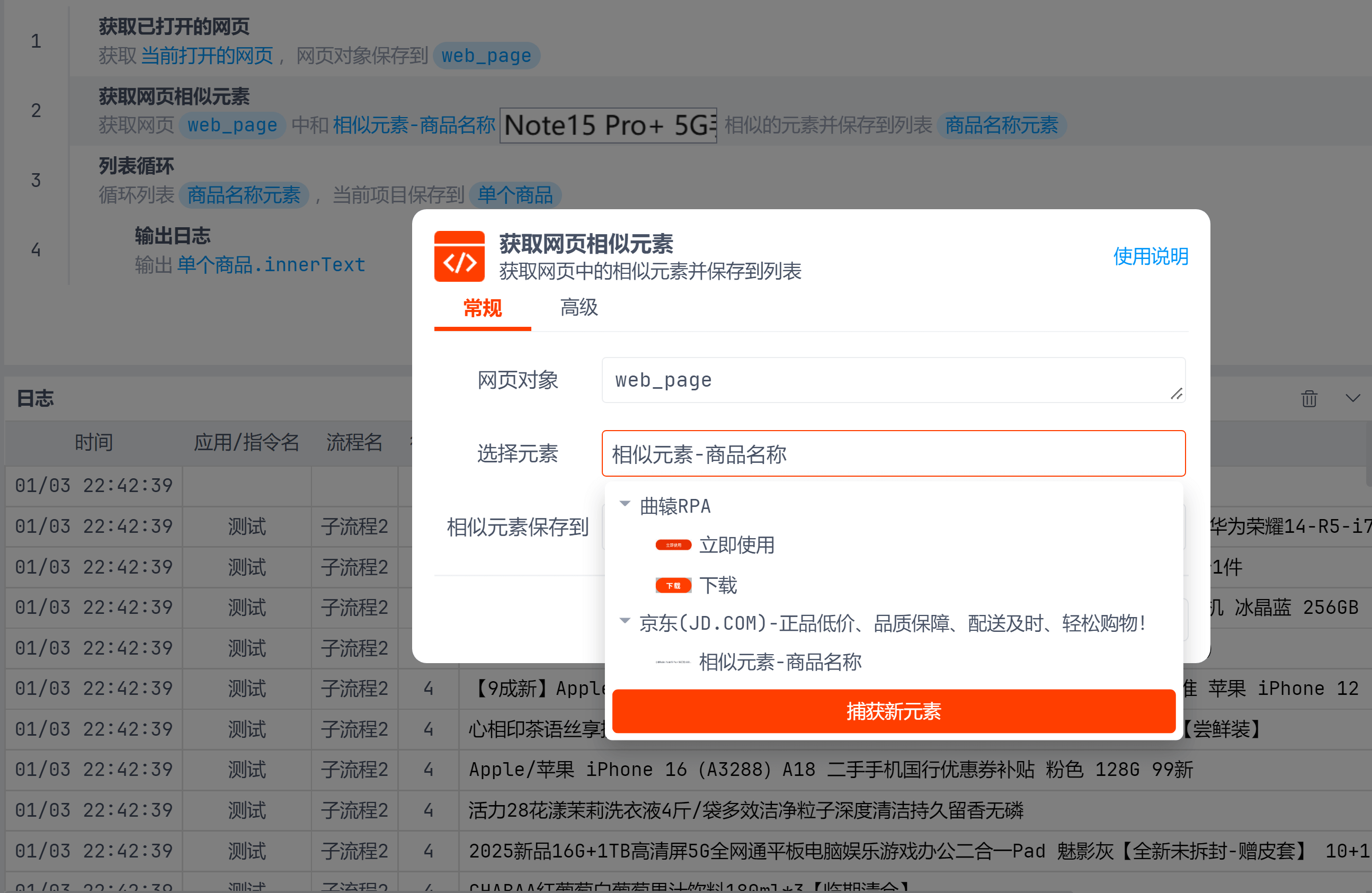Click the resize handle in web_page field
1372x893 pixels.
point(1176,394)
